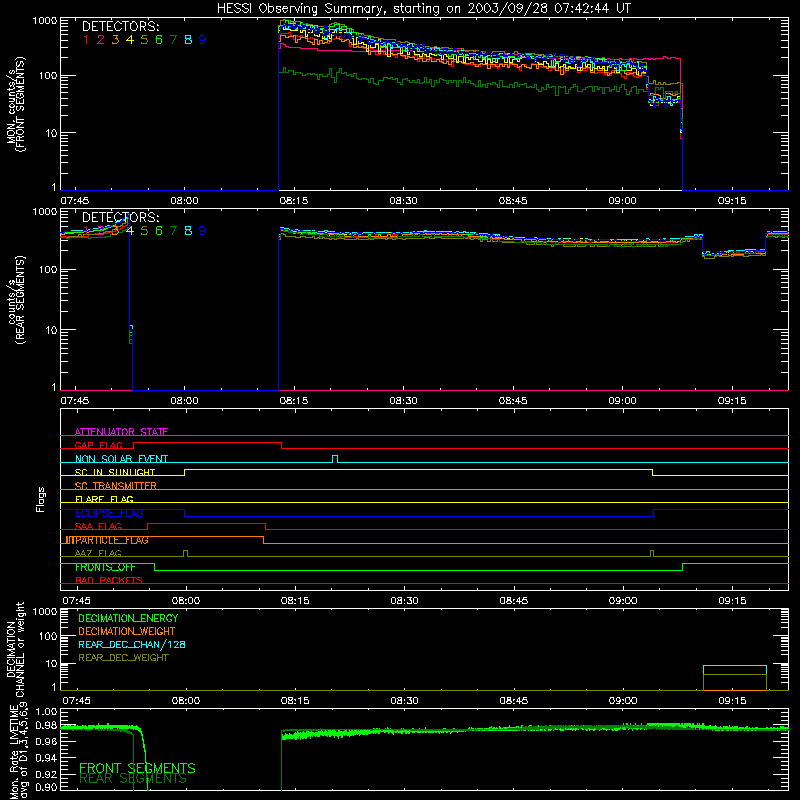
Task: Select the DETECTORS: label in the front segments plot
Action: pos(120,27)
